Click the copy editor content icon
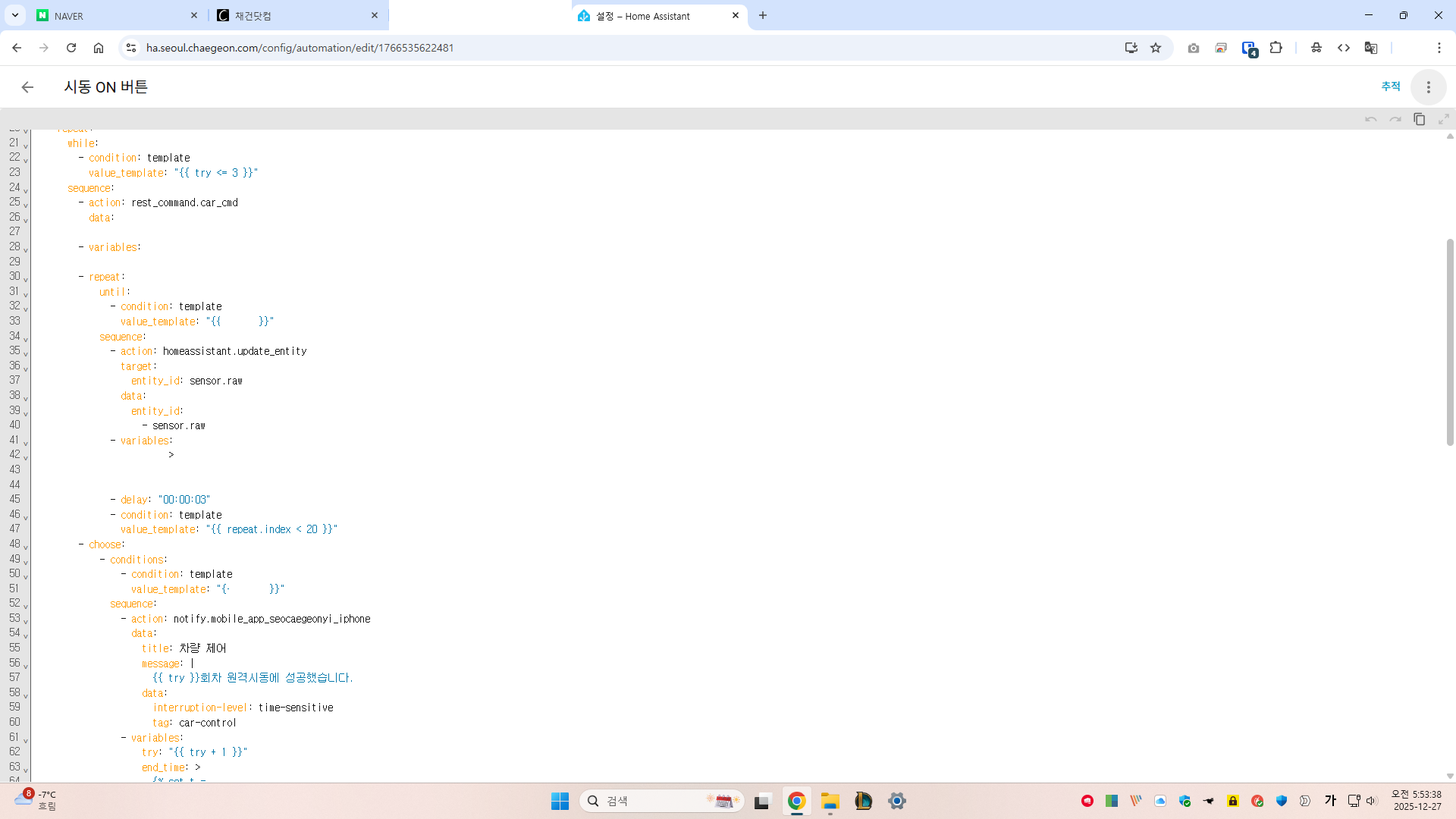 [1419, 119]
